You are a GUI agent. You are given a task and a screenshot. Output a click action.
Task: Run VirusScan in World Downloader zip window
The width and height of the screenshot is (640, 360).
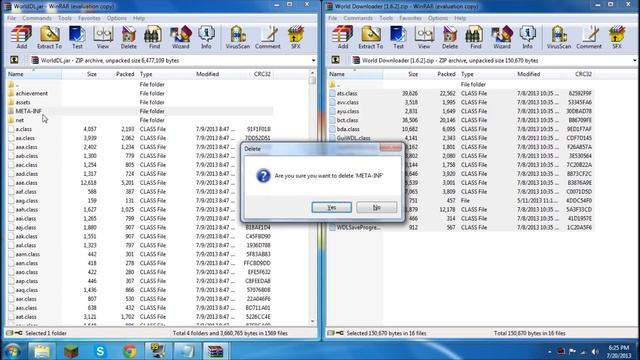tap(559, 37)
